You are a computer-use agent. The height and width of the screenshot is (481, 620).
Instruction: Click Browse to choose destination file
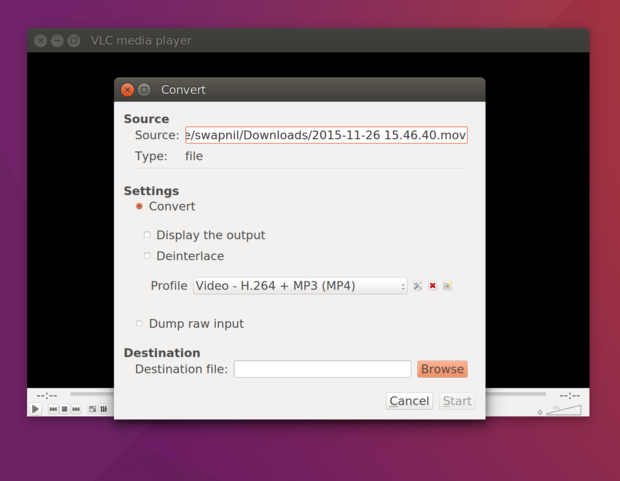coord(442,369)
